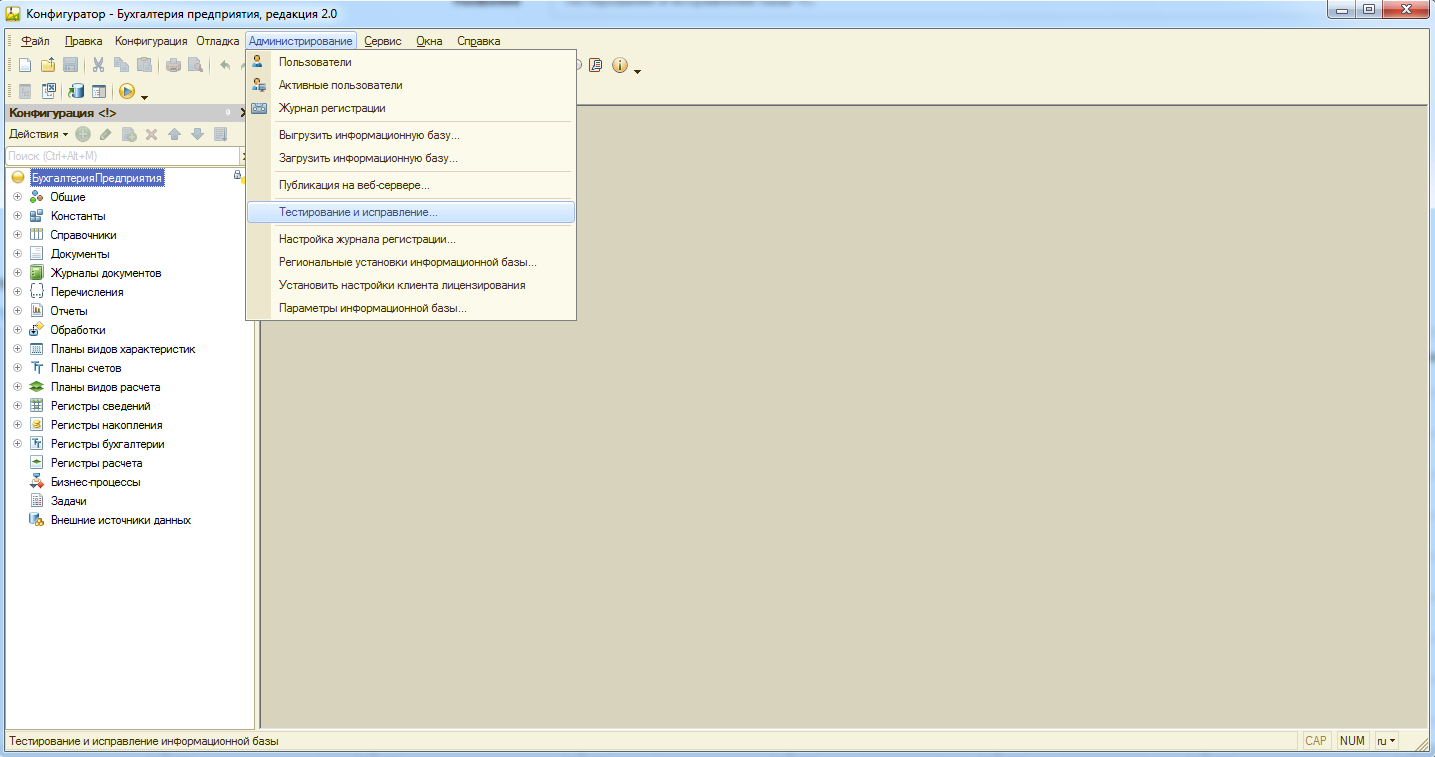
Task: Open Параметры информационной базы…
Action: pos(411,308)
